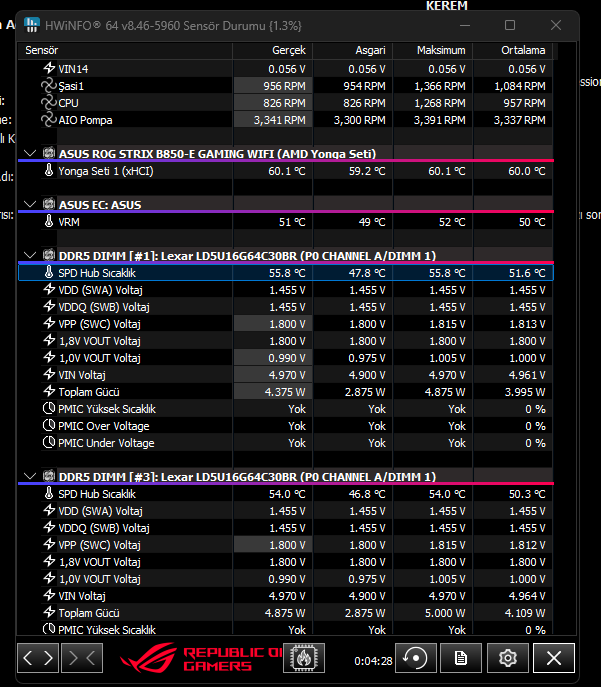
Task: Click DIMM #1 VDD (SWA) bolt icon
Action: pyautogui.click(x=49, y=289)
